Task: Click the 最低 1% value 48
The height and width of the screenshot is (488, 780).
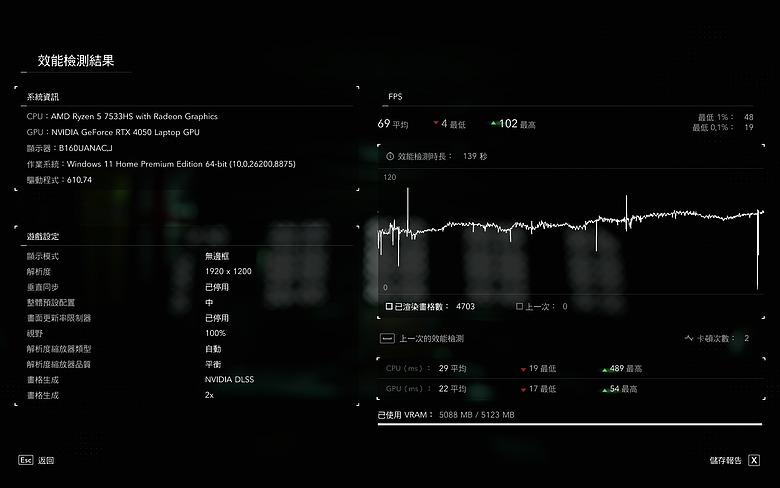Action: [749, 117]
